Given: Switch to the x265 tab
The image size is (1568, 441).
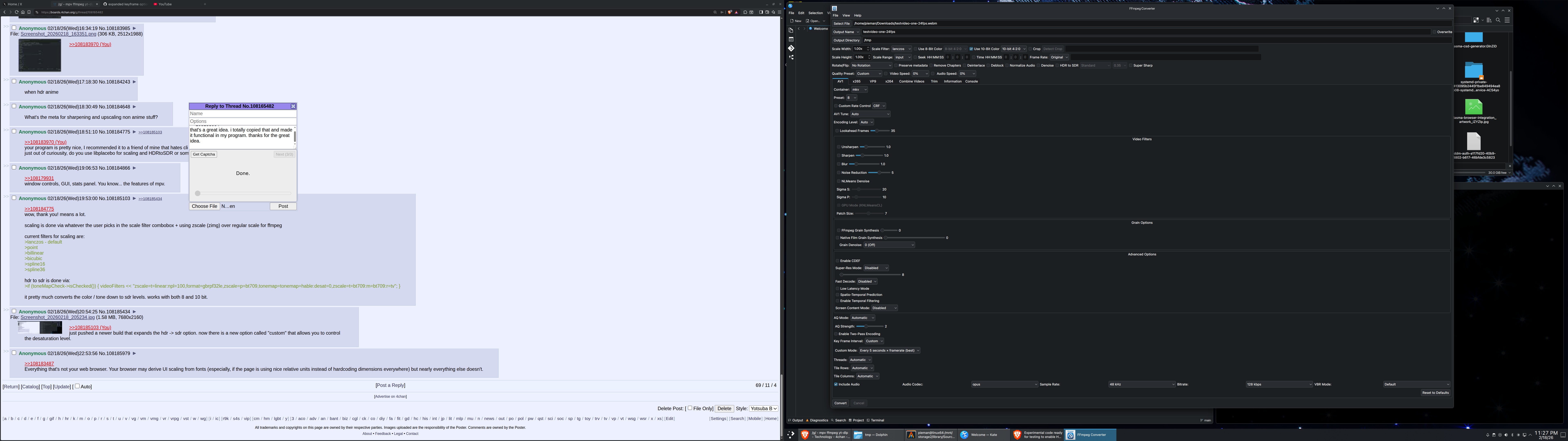Looking at the screenshot, I should (856, 82).
